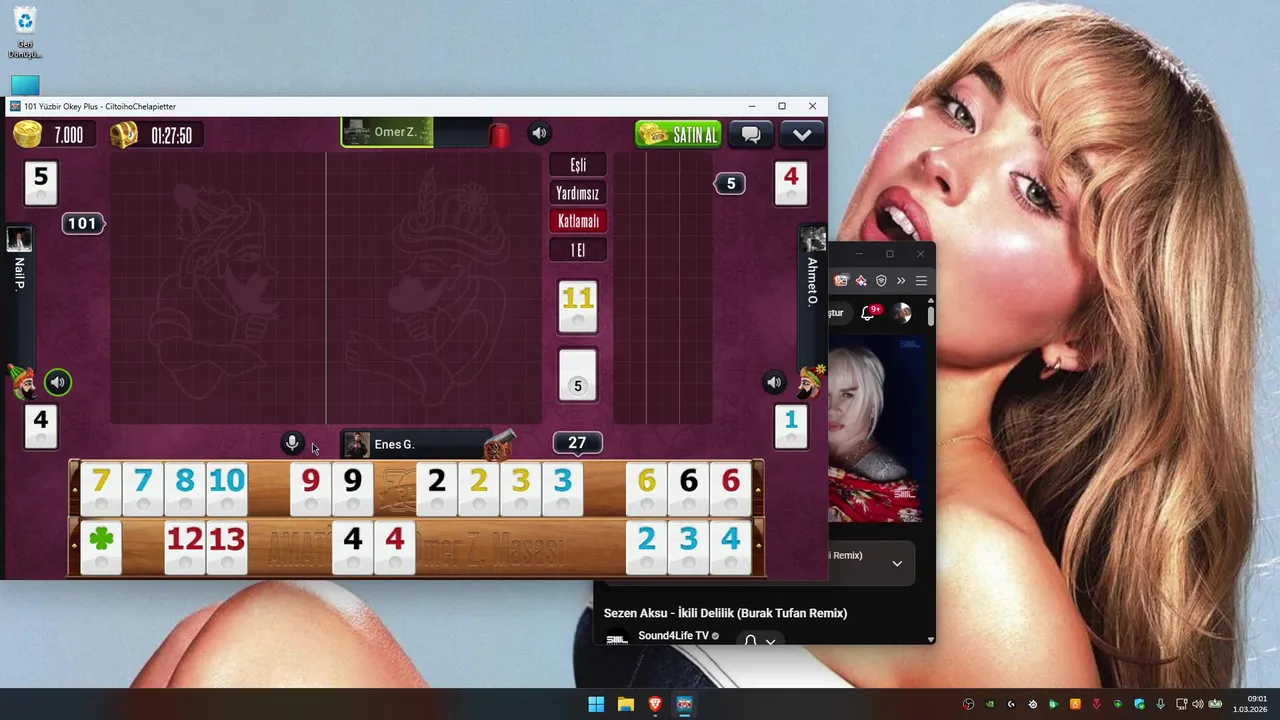Toggle Ahmet O.'s speaker icon on the right
Viewport: 1280px width, 720px height.
click(x=774, y=382)
